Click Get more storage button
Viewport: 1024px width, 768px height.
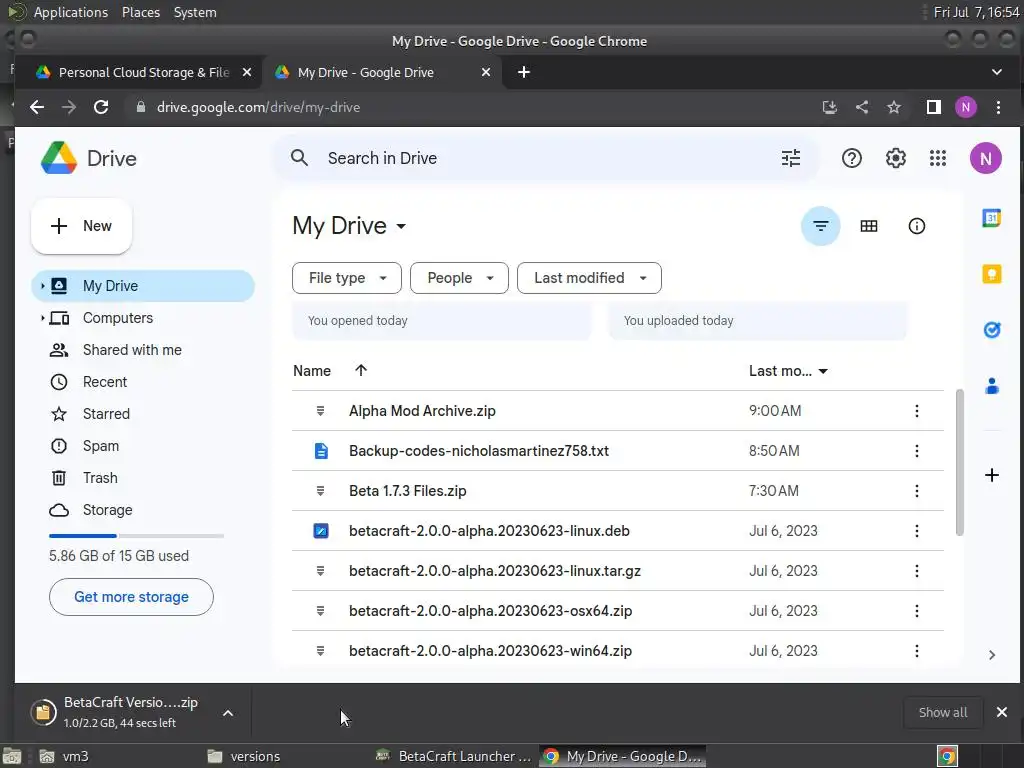pos(131,597)
